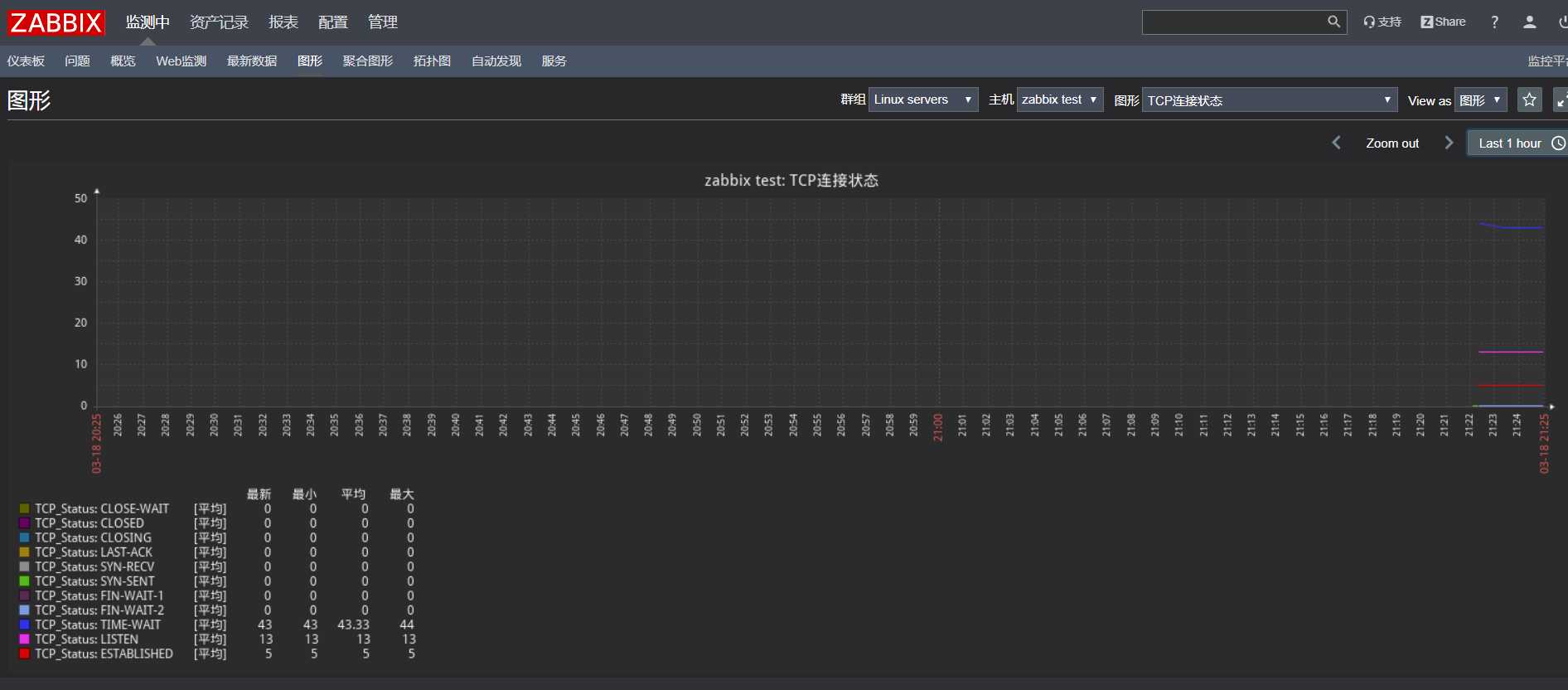Switch to the Web监测 submenu tab

pyautogui.click(x=181, y=61)
